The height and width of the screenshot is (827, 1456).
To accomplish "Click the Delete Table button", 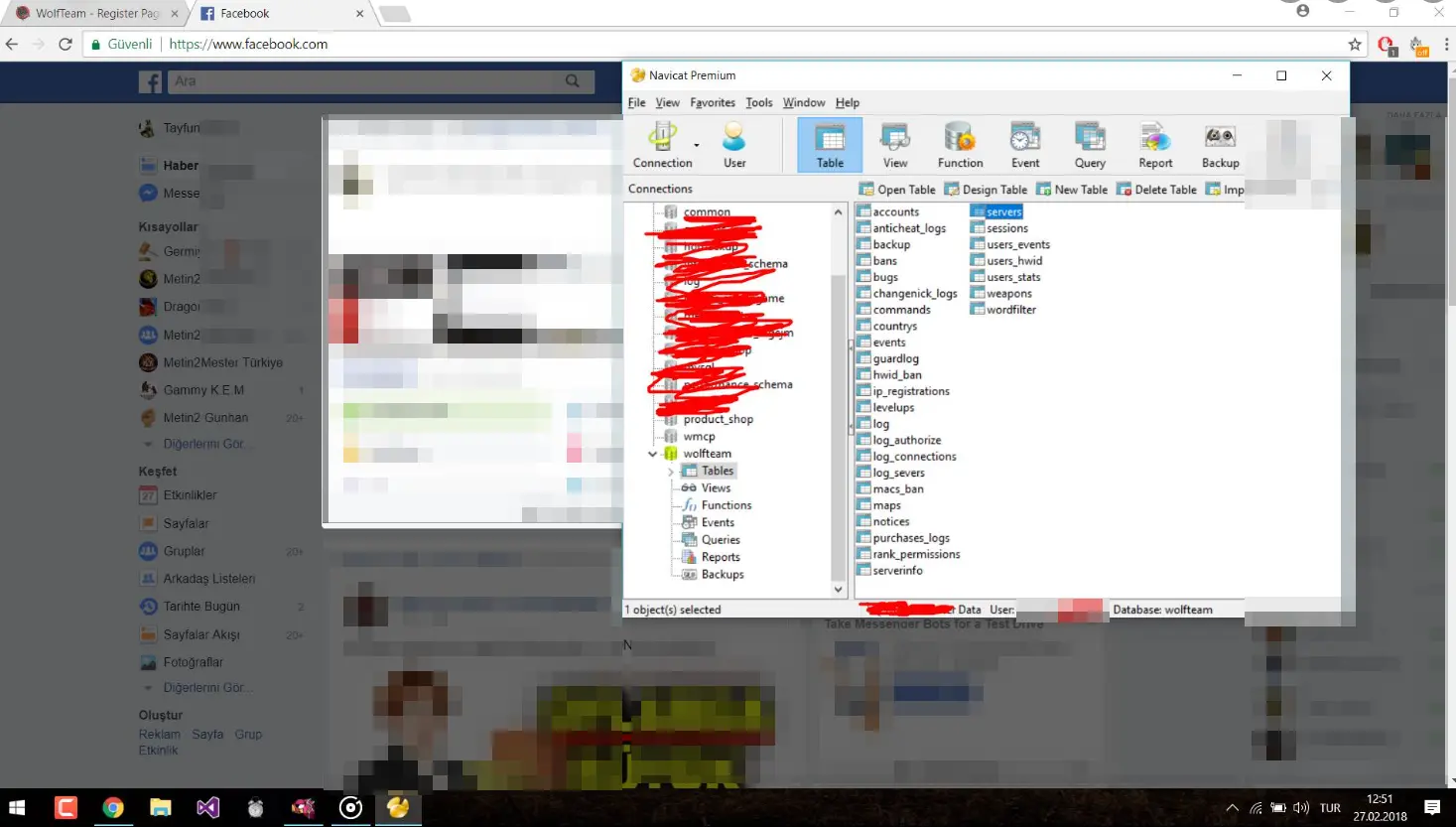I will [x=1156, y=190].
